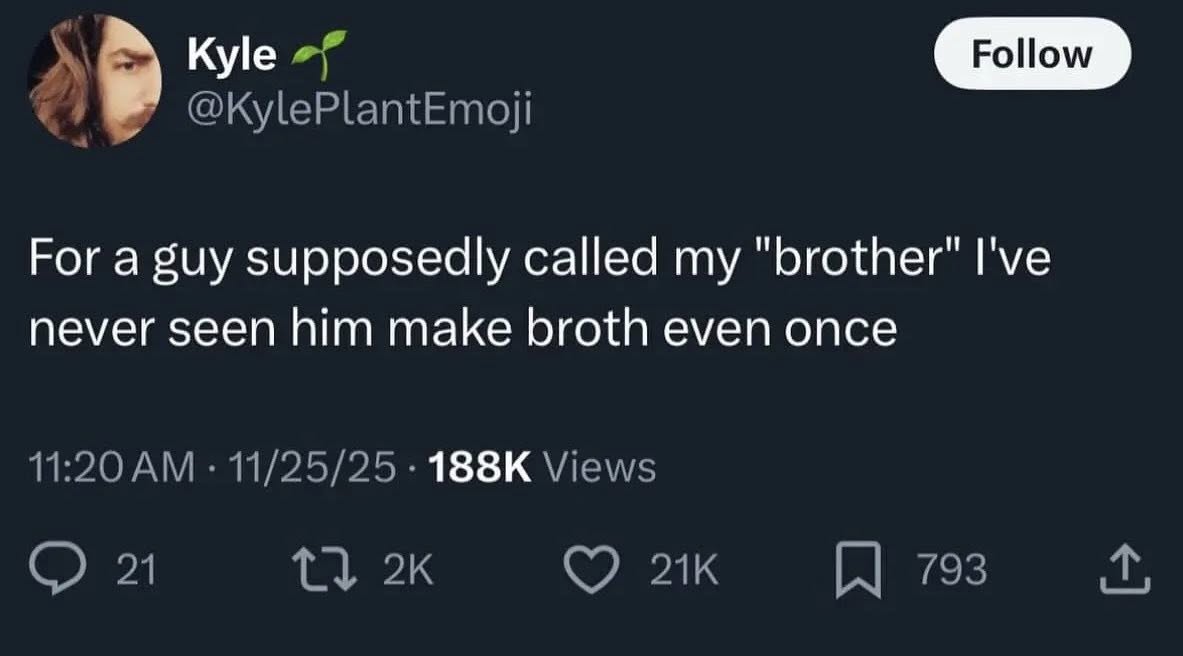Click the Follow button

(x=1031, y=53)
